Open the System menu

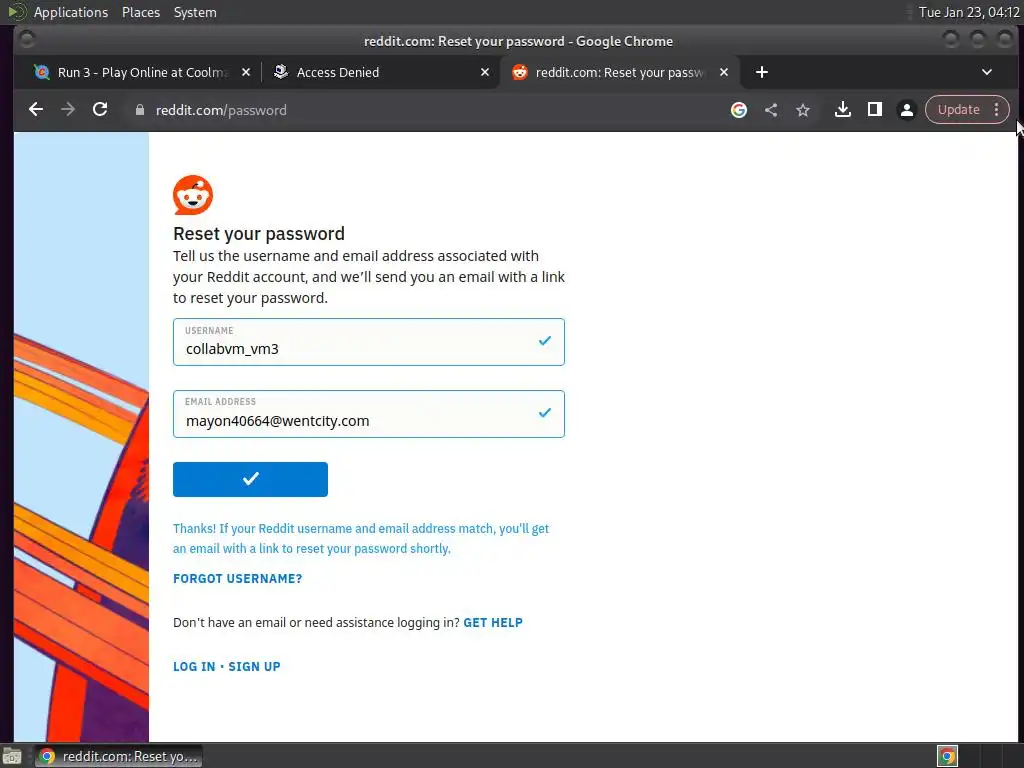pyautogui.click(x=195, y=12)
